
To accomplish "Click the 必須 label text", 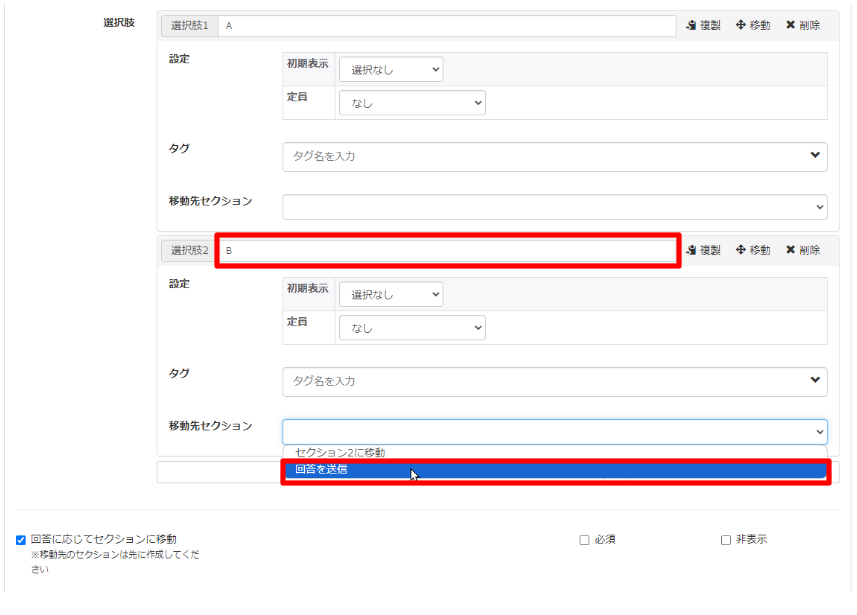I will [605, 540].
